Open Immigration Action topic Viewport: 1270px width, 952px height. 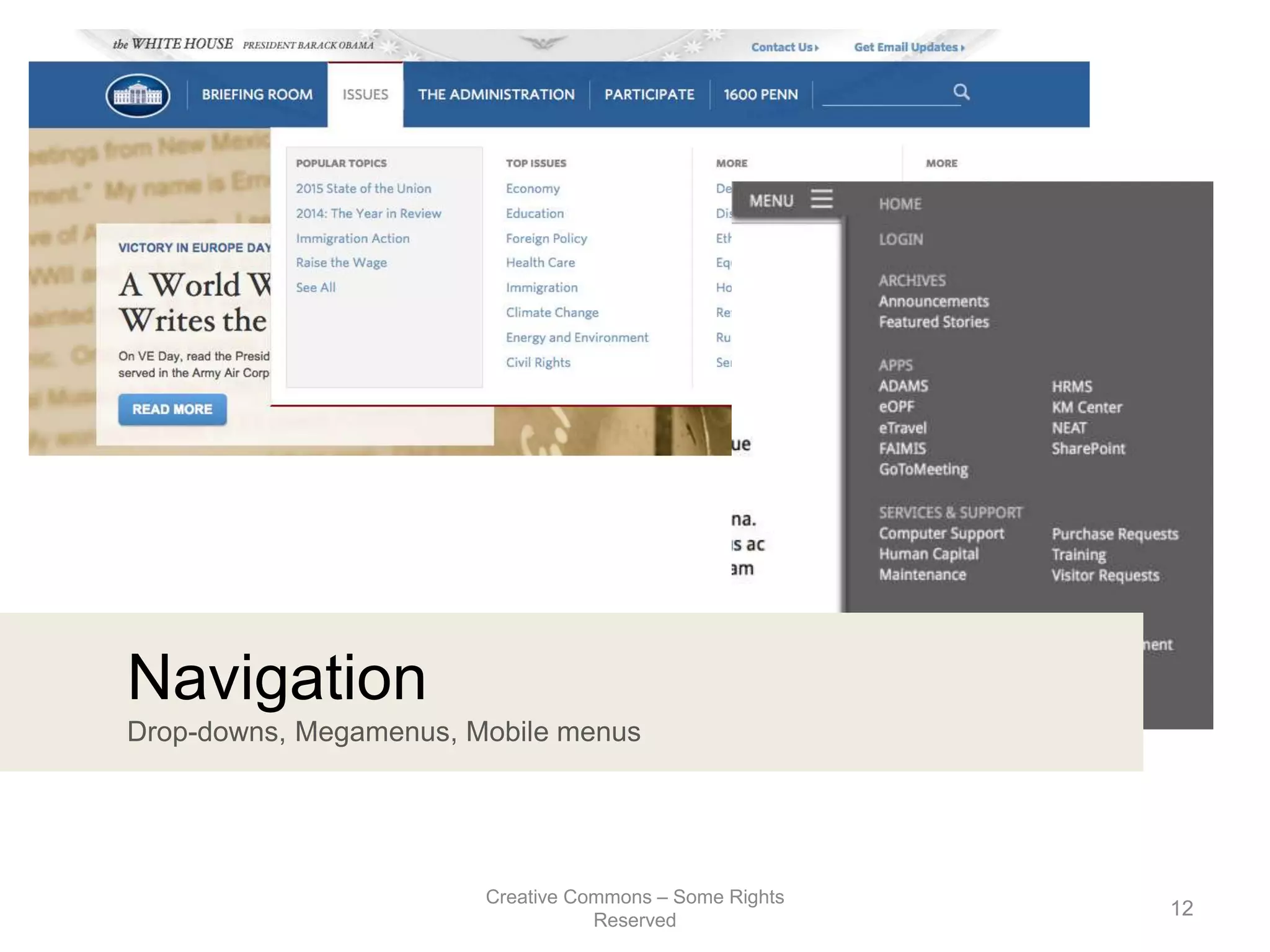click(x=352, y=239)
